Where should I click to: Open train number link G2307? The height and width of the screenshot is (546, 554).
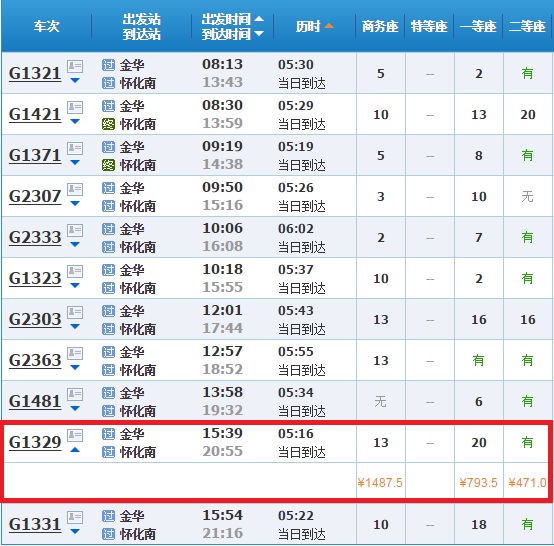(35, 196)
